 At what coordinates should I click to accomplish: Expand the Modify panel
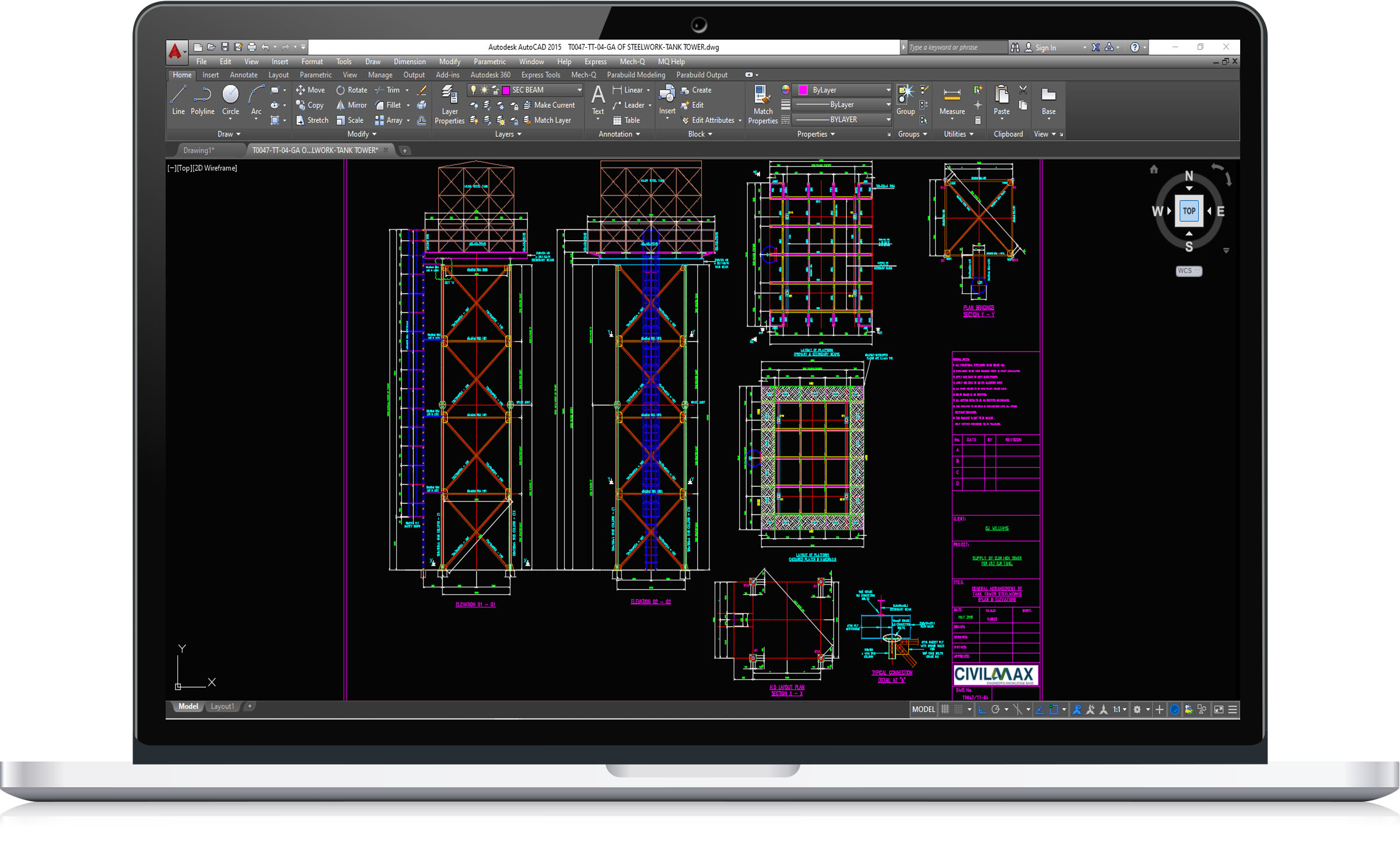[x=362, y=134]
